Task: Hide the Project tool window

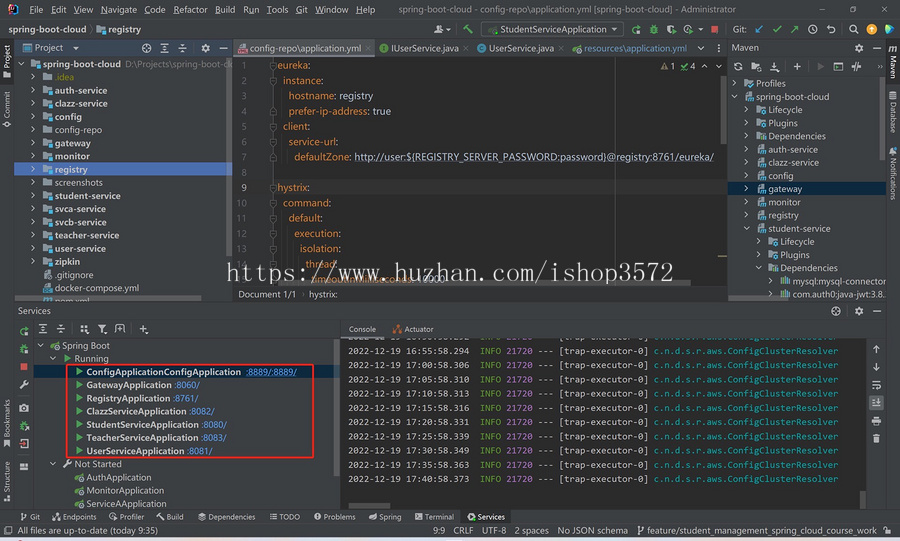Action: pos(223,48)
